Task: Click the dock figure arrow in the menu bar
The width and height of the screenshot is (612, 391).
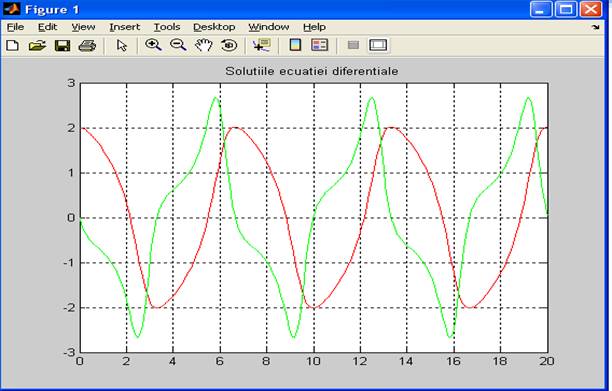Action: pos(595,27)
